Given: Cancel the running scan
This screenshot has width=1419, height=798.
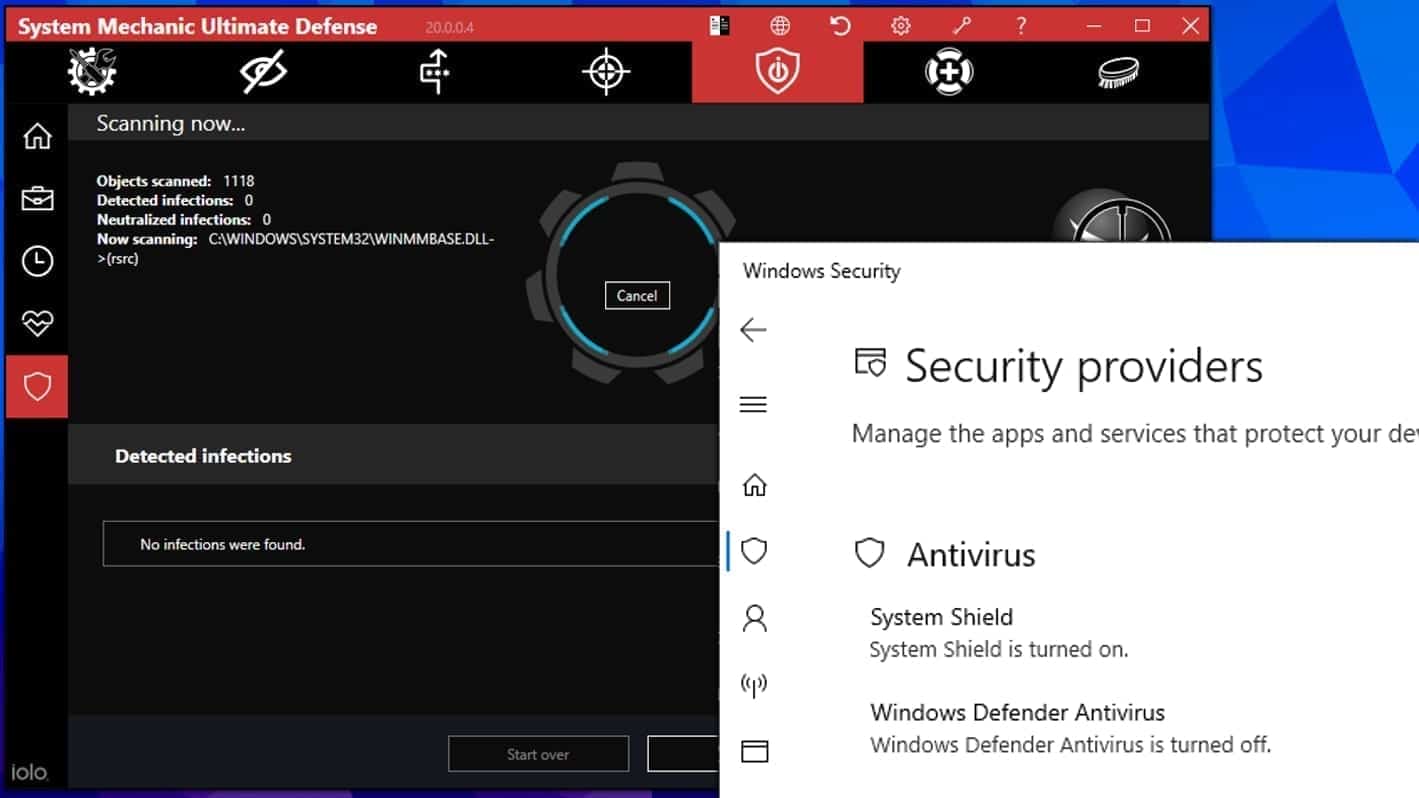Looking at the screenshot, I should 637,296.
